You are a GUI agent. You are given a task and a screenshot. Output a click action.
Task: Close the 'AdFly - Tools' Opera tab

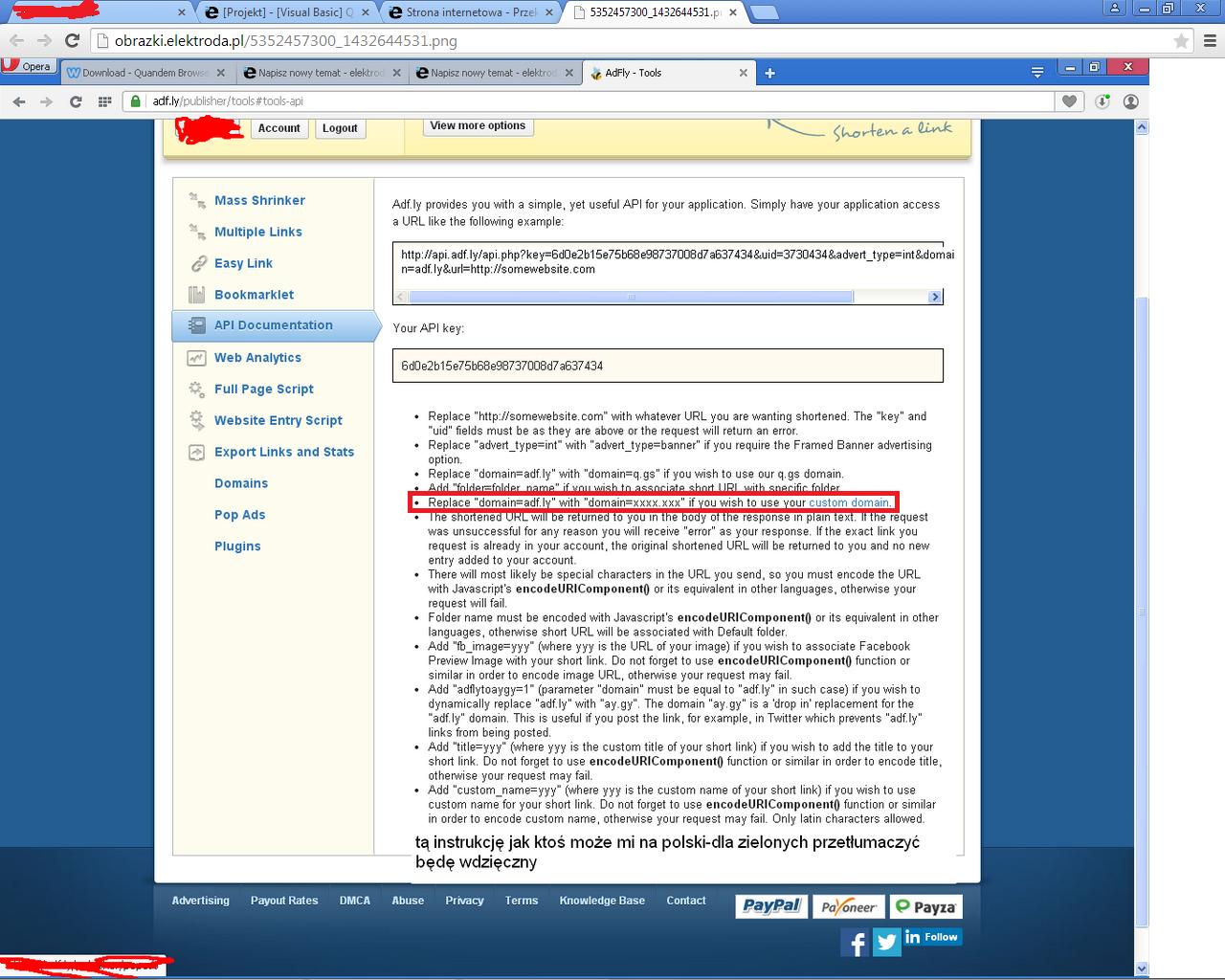pyautogui.click(x=744, y=73)
